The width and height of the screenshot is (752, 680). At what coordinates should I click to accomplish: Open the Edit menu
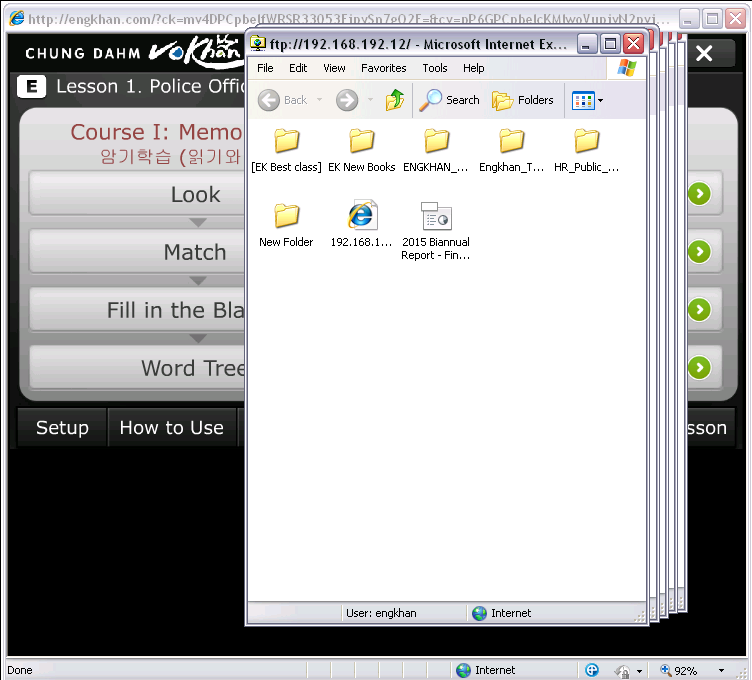coord(298,68)
